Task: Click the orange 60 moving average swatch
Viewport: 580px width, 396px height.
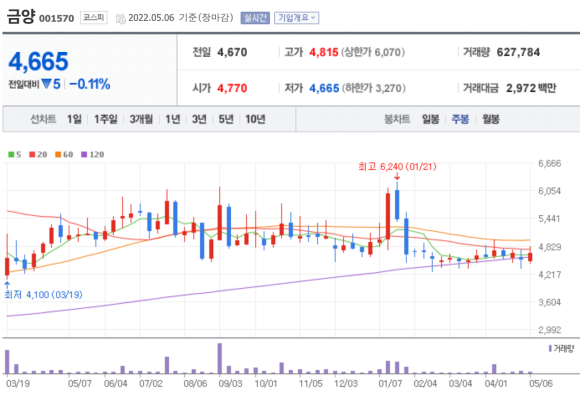Action: click(58, 155)
